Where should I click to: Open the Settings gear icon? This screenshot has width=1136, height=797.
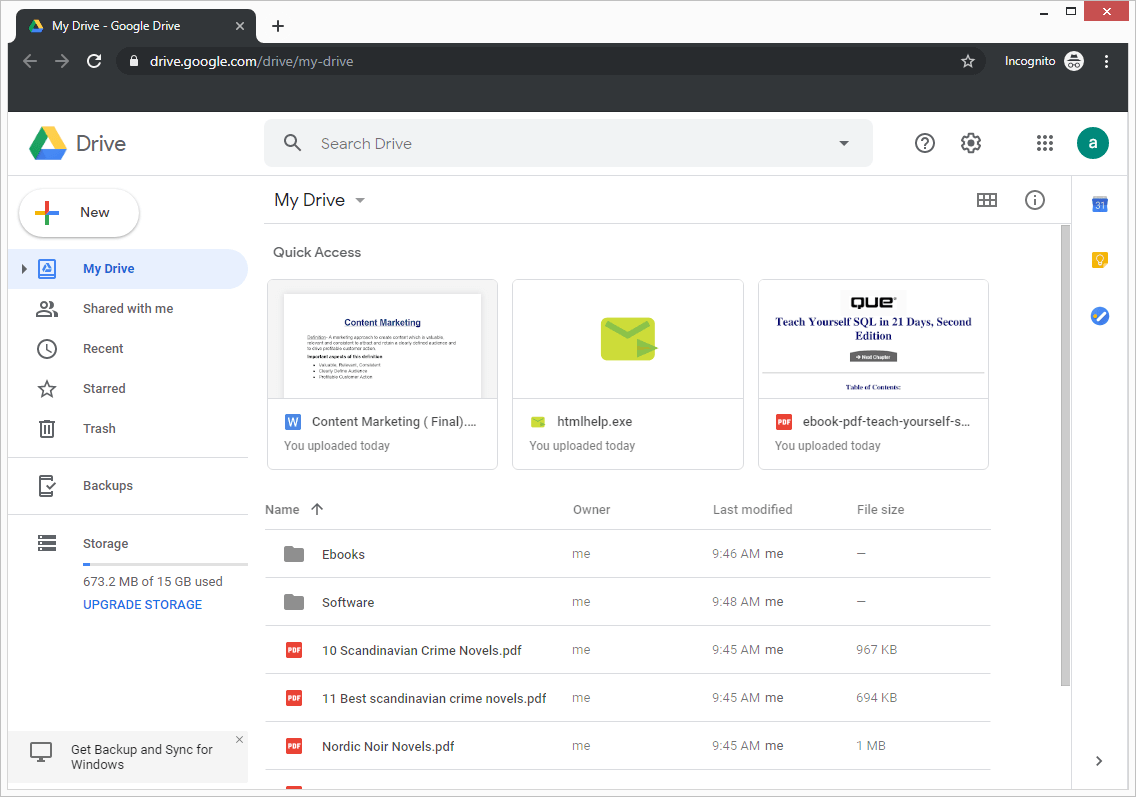click(x=971, y=143)
